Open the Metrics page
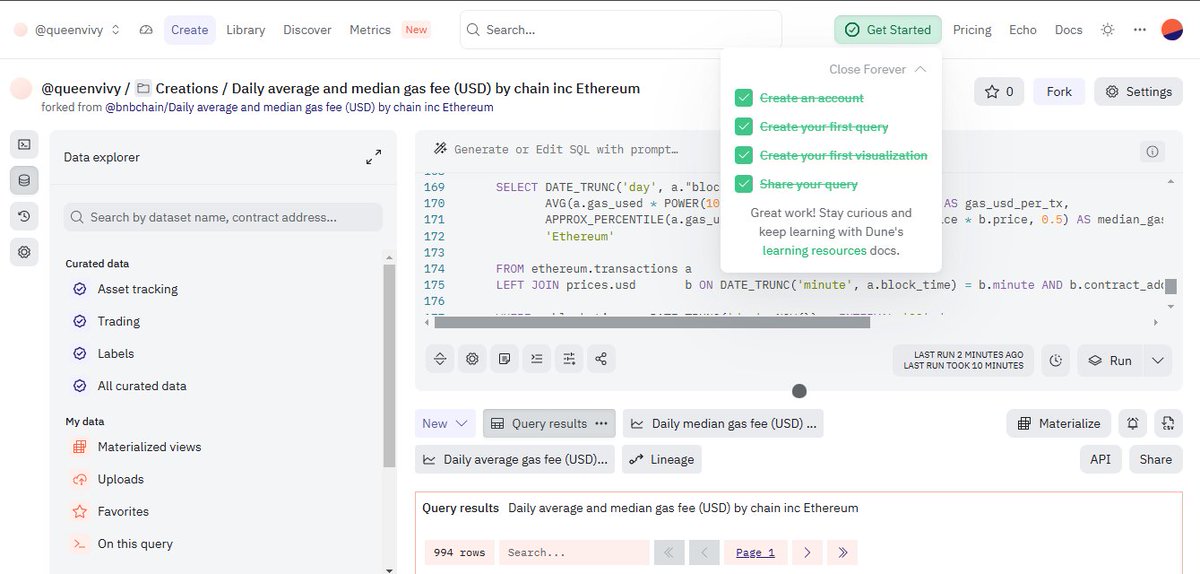The image size is (1200, 574). point(370,30)
